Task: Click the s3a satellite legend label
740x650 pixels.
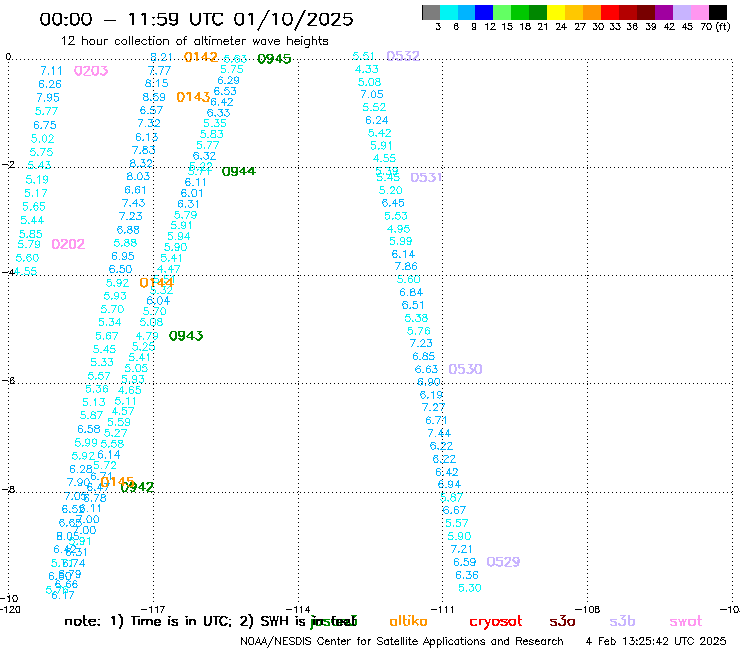Action: coord(562,622)
